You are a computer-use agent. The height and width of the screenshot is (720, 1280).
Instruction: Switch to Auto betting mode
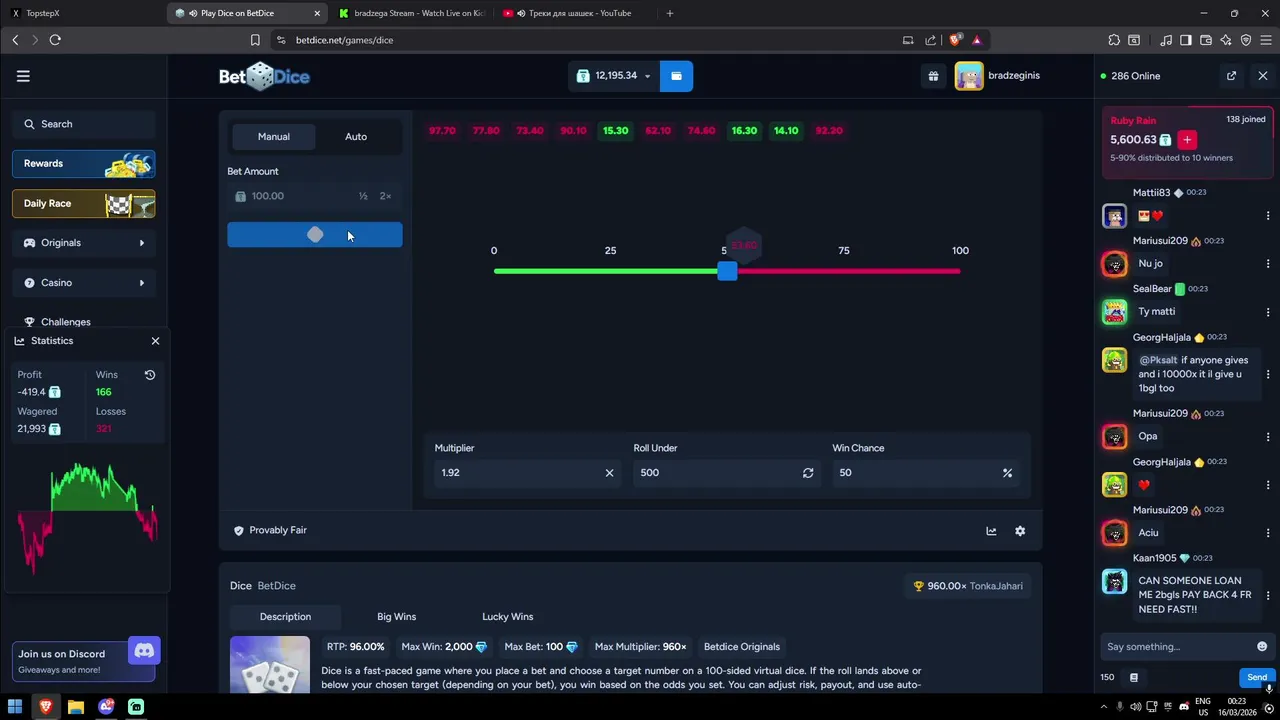pyautogui.click(x=356, y=137)
